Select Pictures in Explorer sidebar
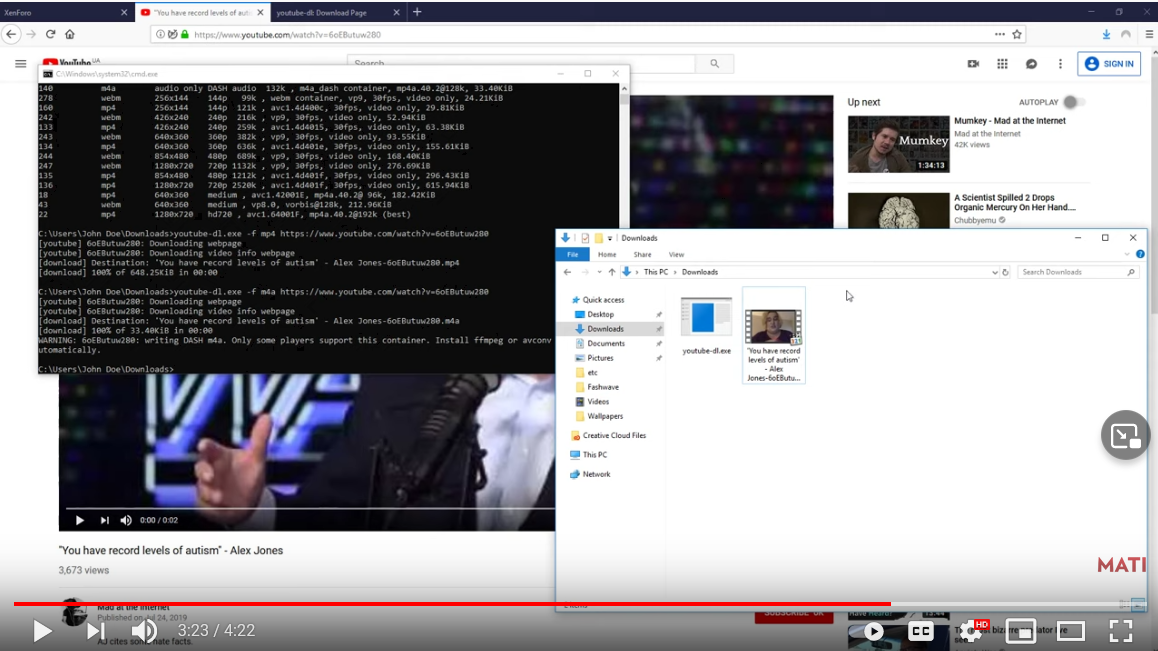Viewport: 1158px width, 651px height. pyautogui.click(x=600, y=358)
